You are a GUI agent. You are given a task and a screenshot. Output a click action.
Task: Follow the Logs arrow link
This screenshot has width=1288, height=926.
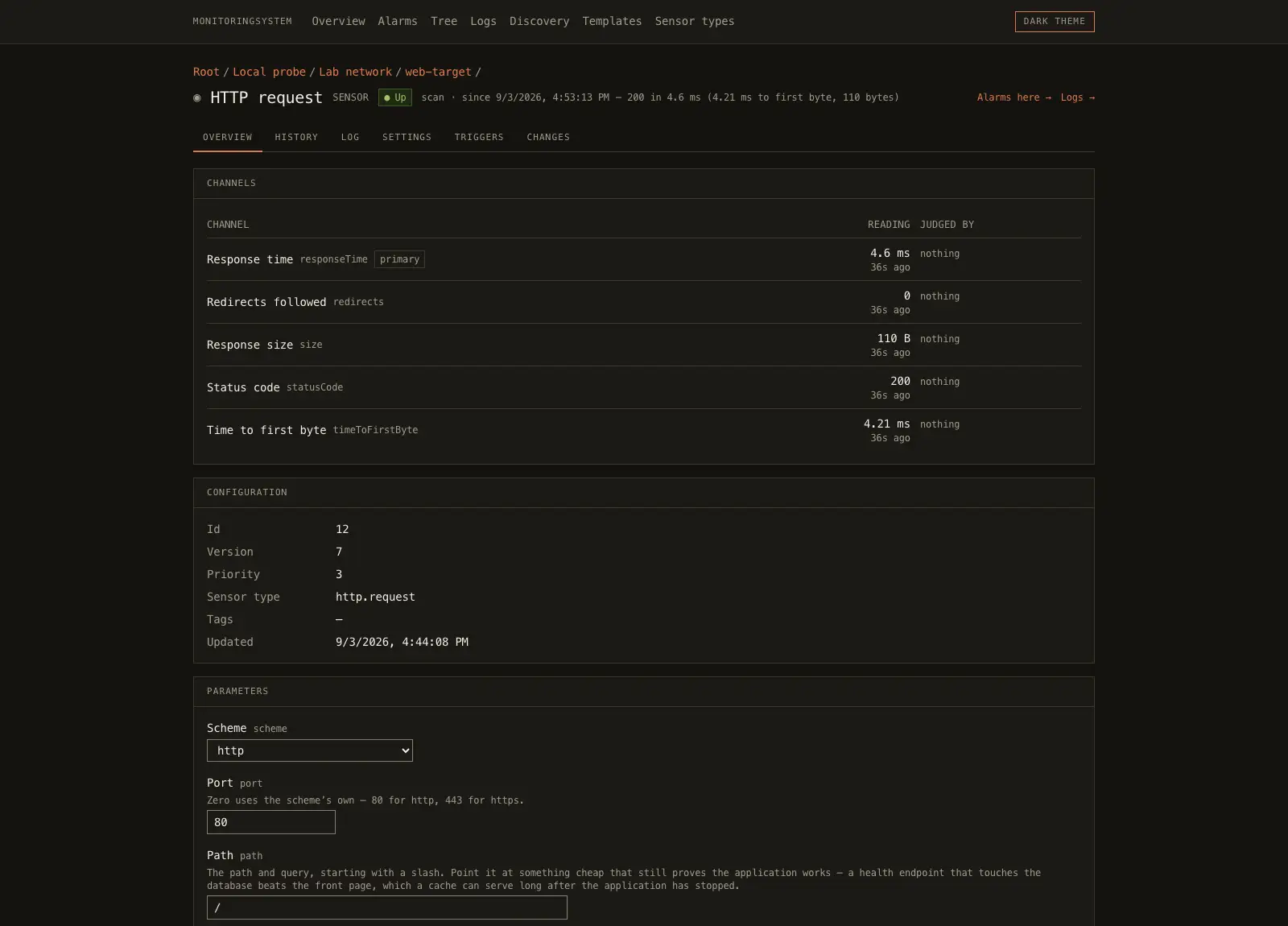coord(1077,97)
